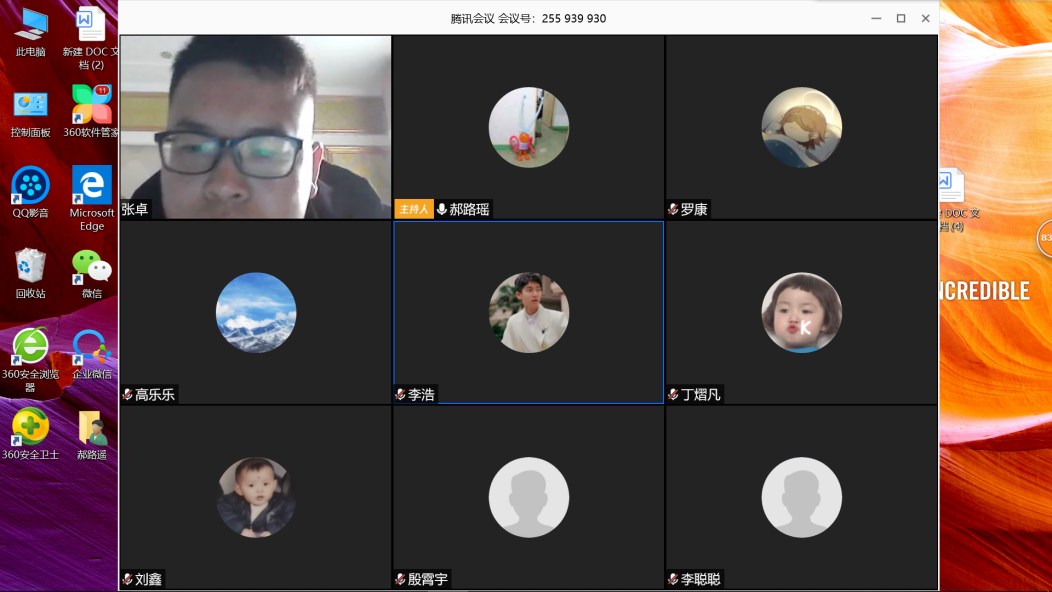The width and height of the screenshot is (1052, 592).
Task: Click the 主持人 host badge
Action: tap(413, 209)
